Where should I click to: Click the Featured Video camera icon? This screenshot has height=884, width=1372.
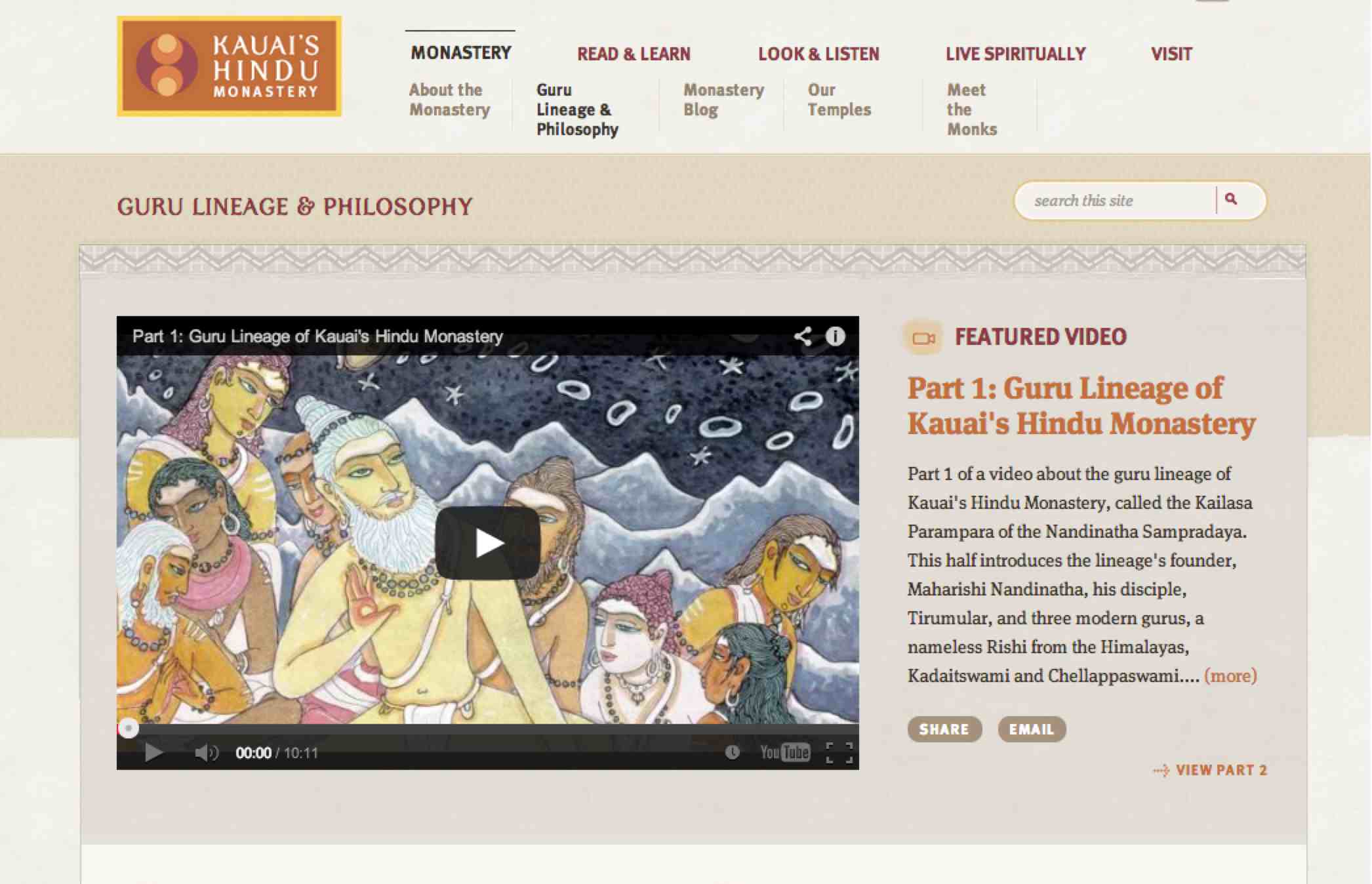(x=923, y=338)
